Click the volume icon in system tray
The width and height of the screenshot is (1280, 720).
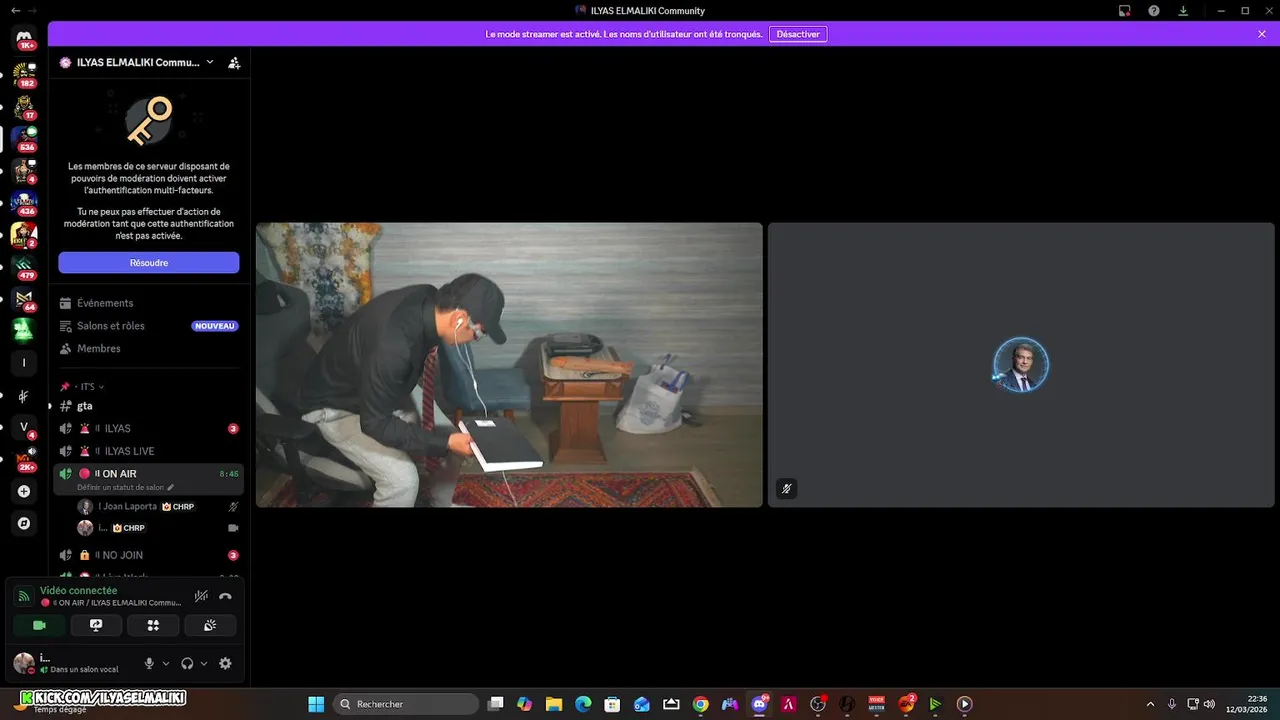pos(1210,704)
